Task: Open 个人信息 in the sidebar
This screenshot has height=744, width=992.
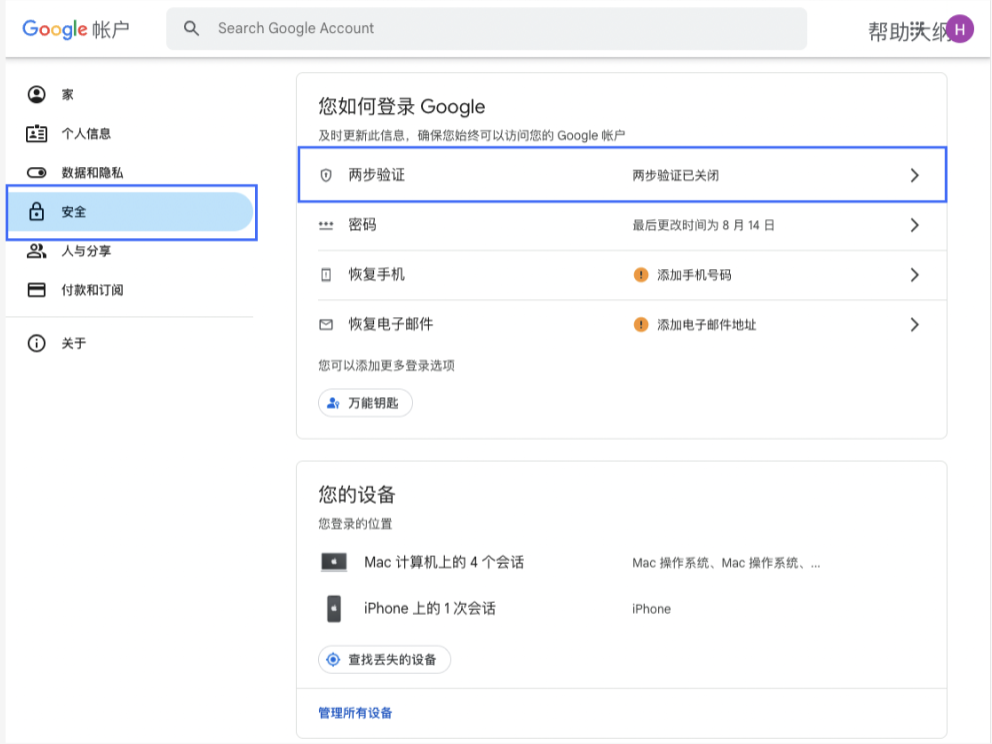Action: point(86,134)
